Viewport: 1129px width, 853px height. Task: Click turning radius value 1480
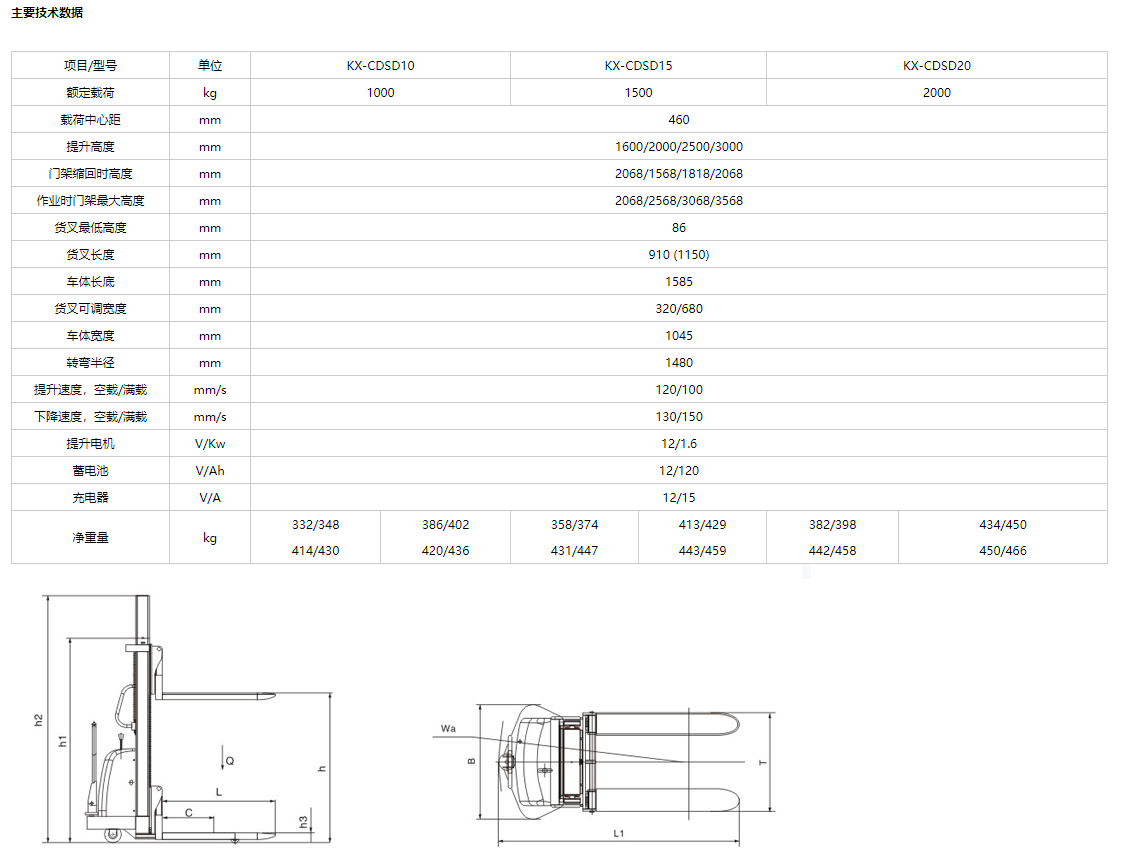coord(678,363)
